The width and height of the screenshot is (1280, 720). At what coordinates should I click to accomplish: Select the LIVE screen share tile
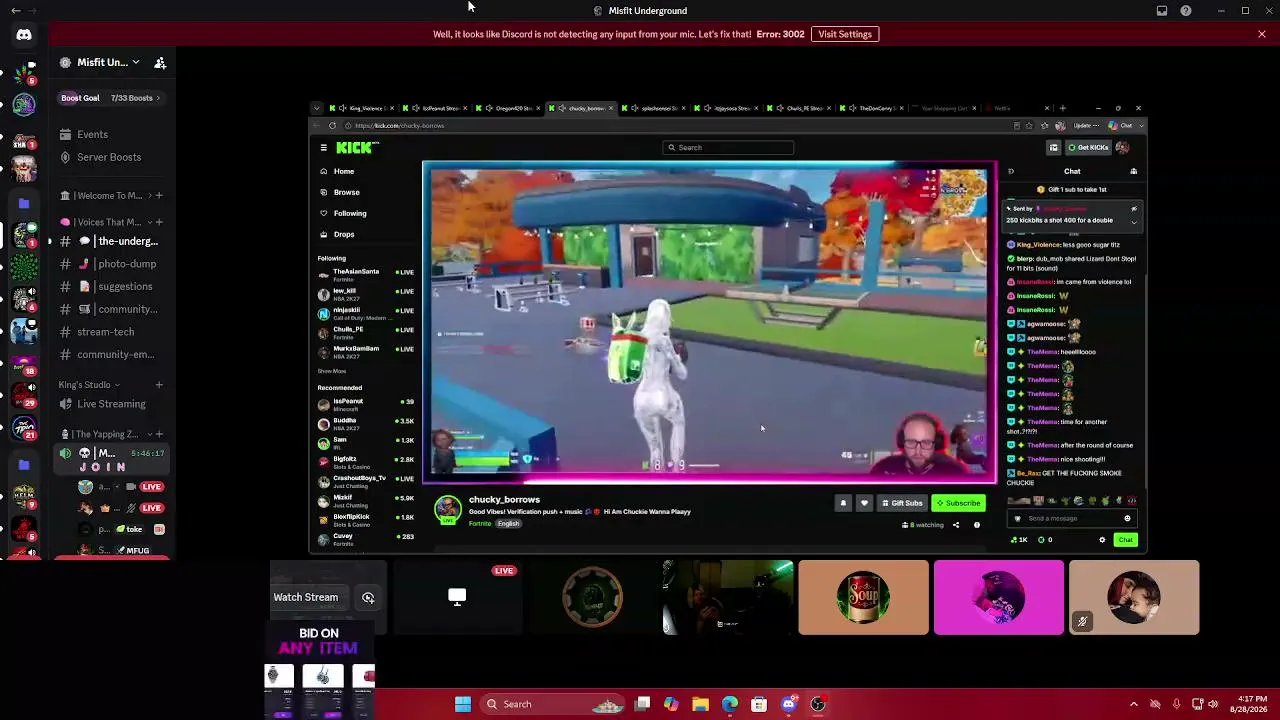[x=457, y=597]
